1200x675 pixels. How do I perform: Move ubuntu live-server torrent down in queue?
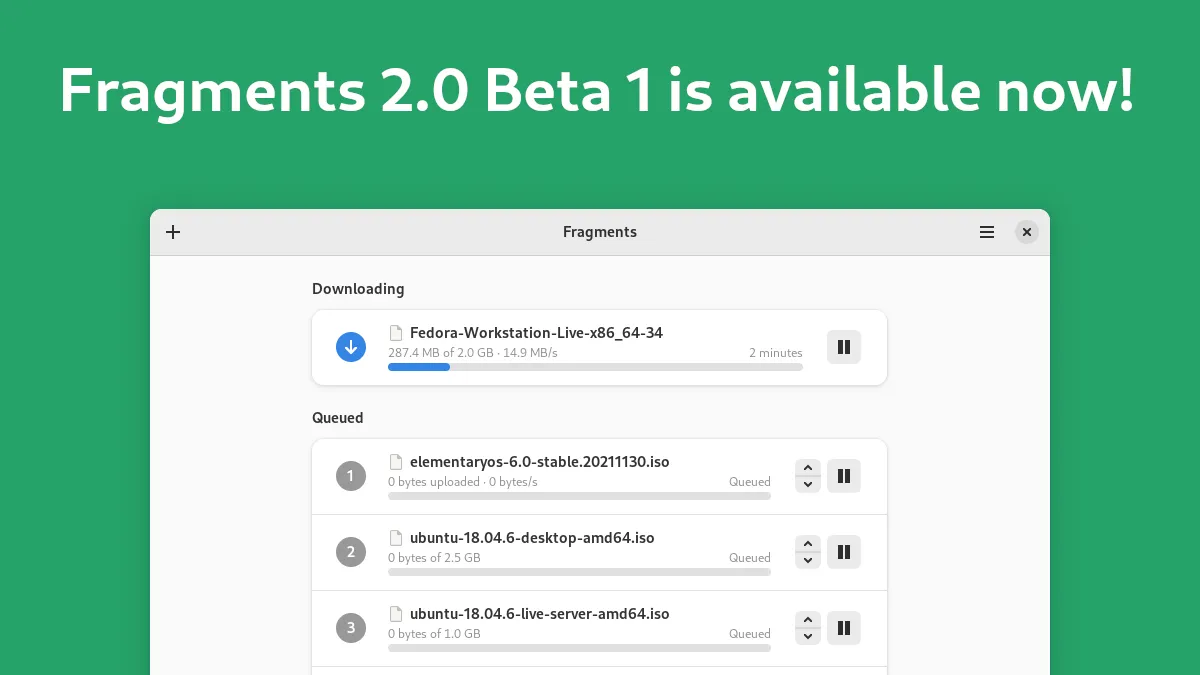[x=808, y=636]
